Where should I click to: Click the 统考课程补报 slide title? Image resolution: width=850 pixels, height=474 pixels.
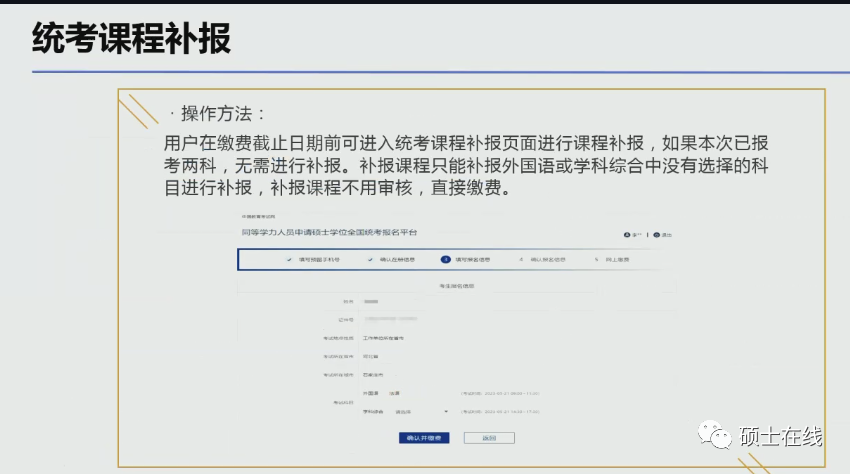(131, 38)
